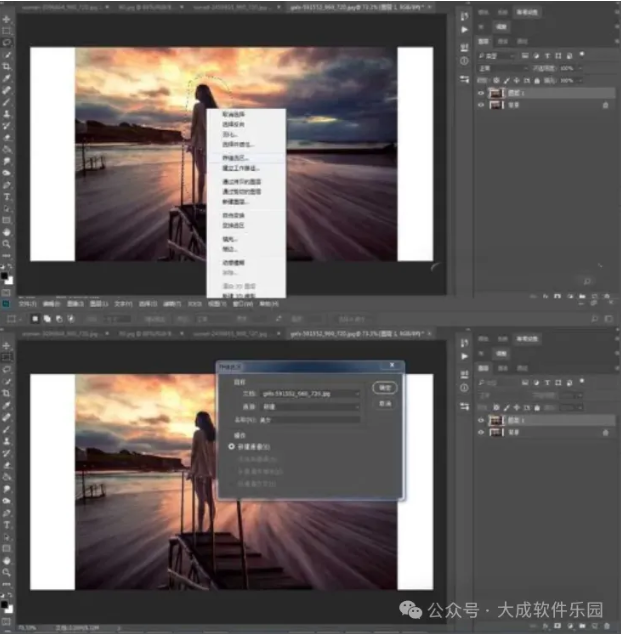Image resolution: width=621 pixels, height=634 pixels.
Task: Select the Crop tool in the upper toolbar
Action: [x=7, y=66]
